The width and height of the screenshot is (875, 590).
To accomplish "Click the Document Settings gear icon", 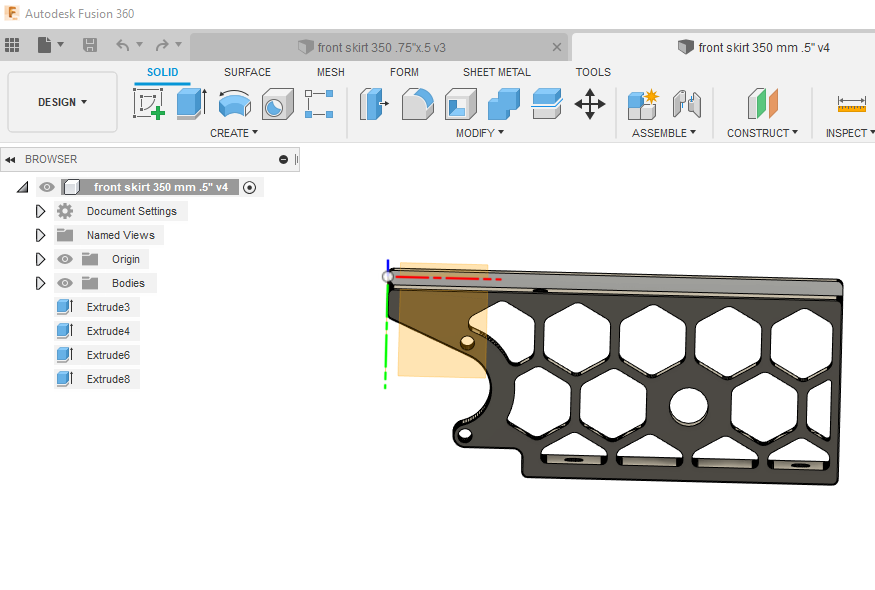I will point(65,211).
